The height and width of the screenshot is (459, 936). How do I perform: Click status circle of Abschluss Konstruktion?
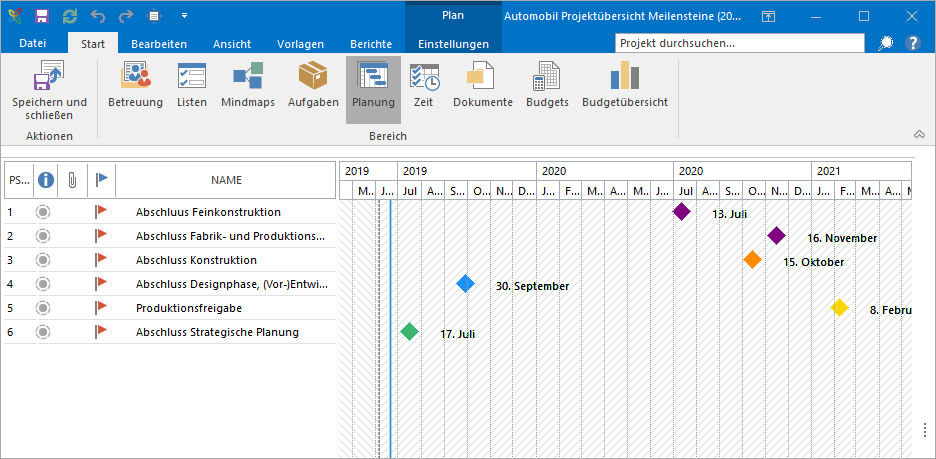click(42, 260)
